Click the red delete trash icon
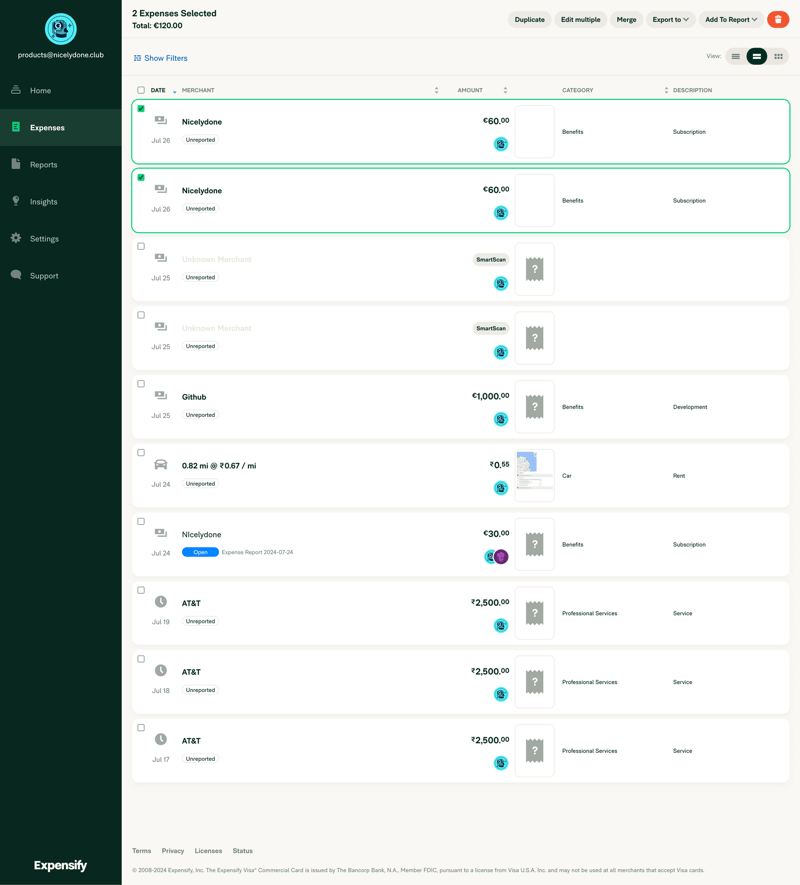 click(778, 19)
